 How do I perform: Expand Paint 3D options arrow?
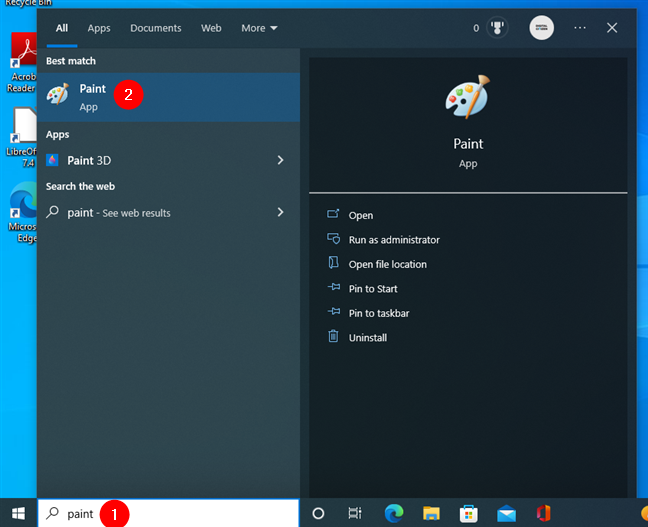click(x=281, y=160)
